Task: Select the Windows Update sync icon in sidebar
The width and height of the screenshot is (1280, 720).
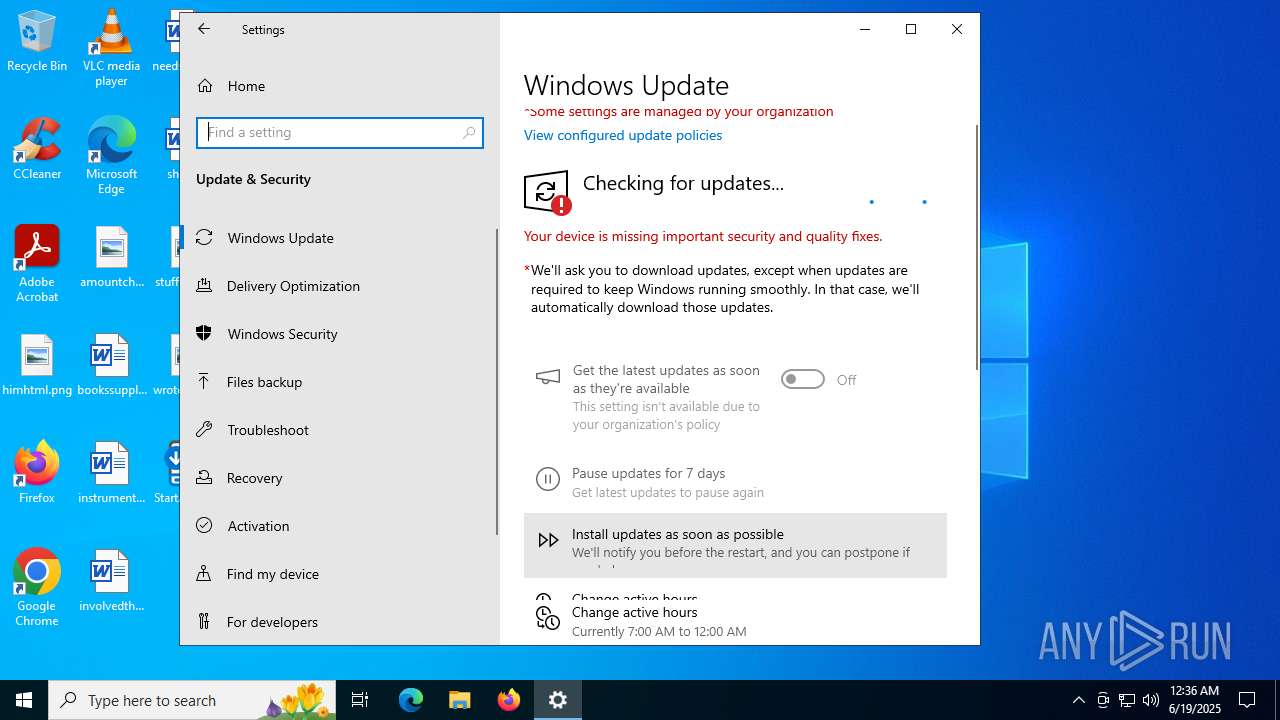Action: point(204,237)
